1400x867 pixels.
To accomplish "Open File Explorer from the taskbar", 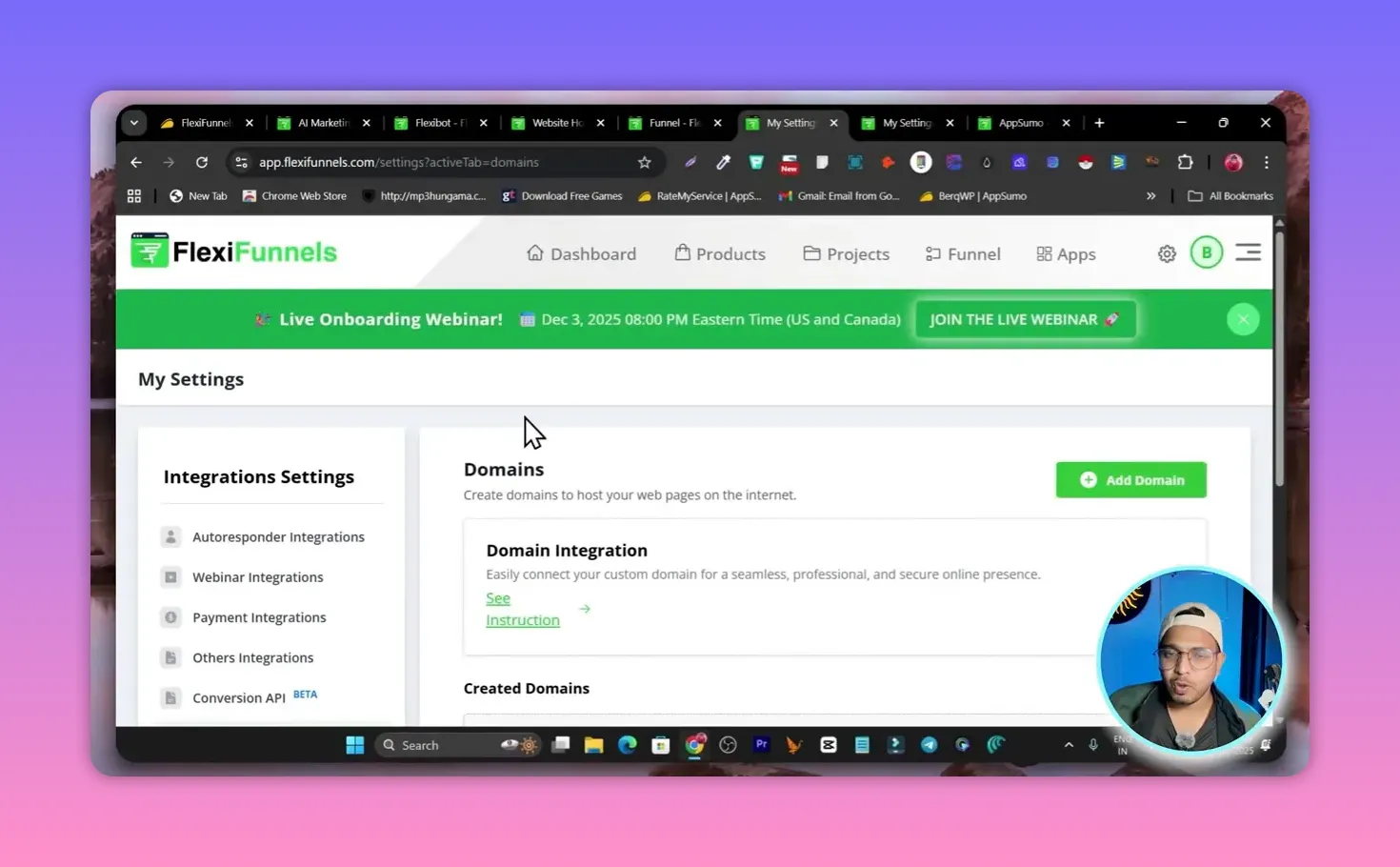I will pyautogui.click(x=593, y=745).
